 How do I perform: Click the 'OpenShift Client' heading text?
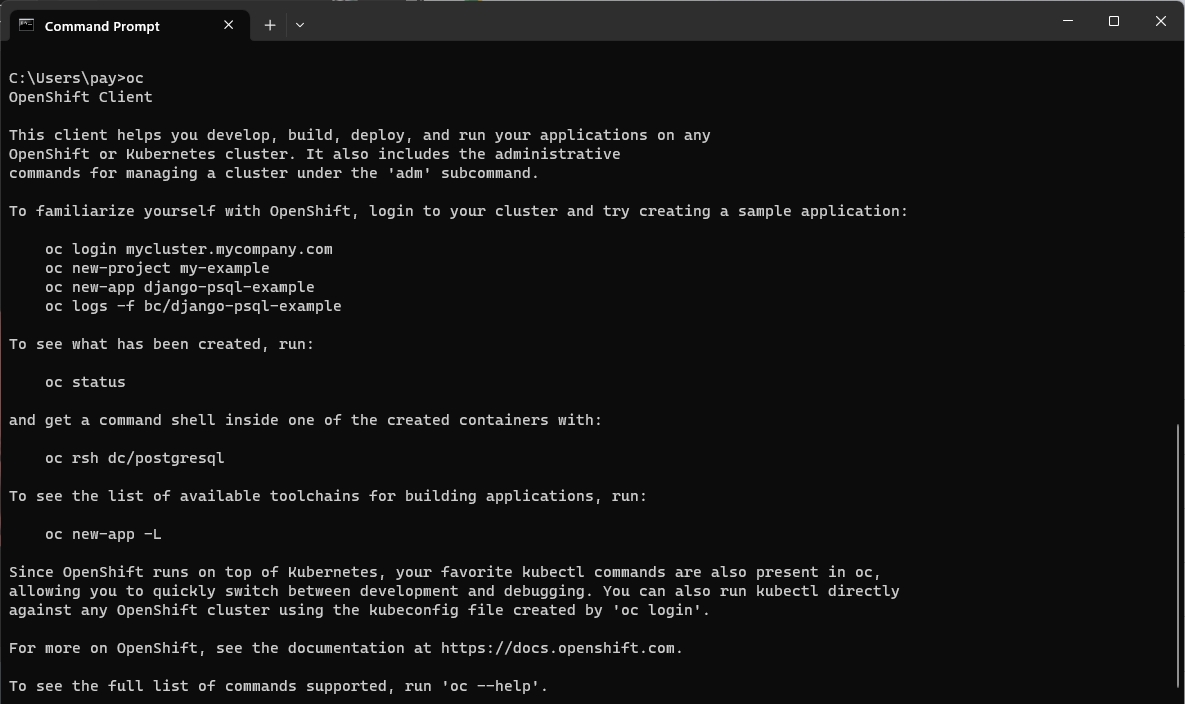(x=80, y=97)
